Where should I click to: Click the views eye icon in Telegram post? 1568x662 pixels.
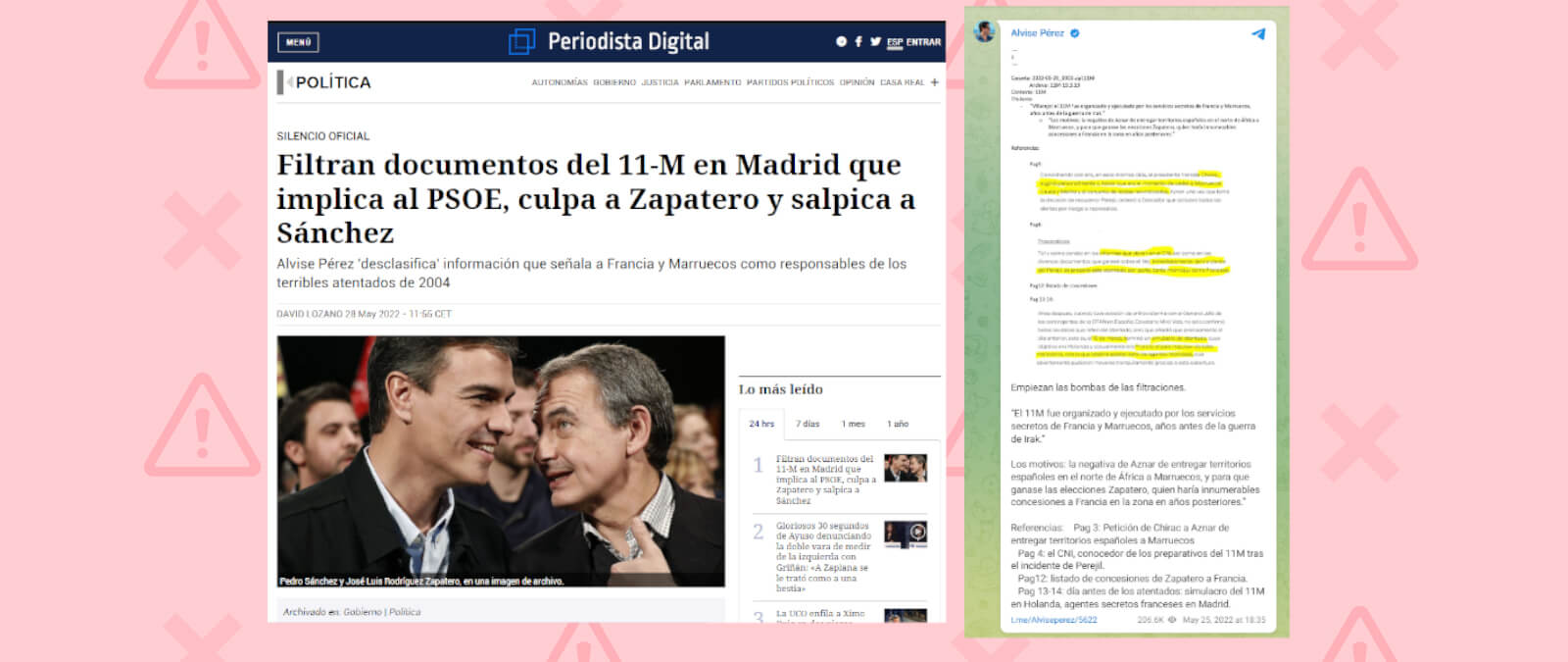click(1172, 620)
